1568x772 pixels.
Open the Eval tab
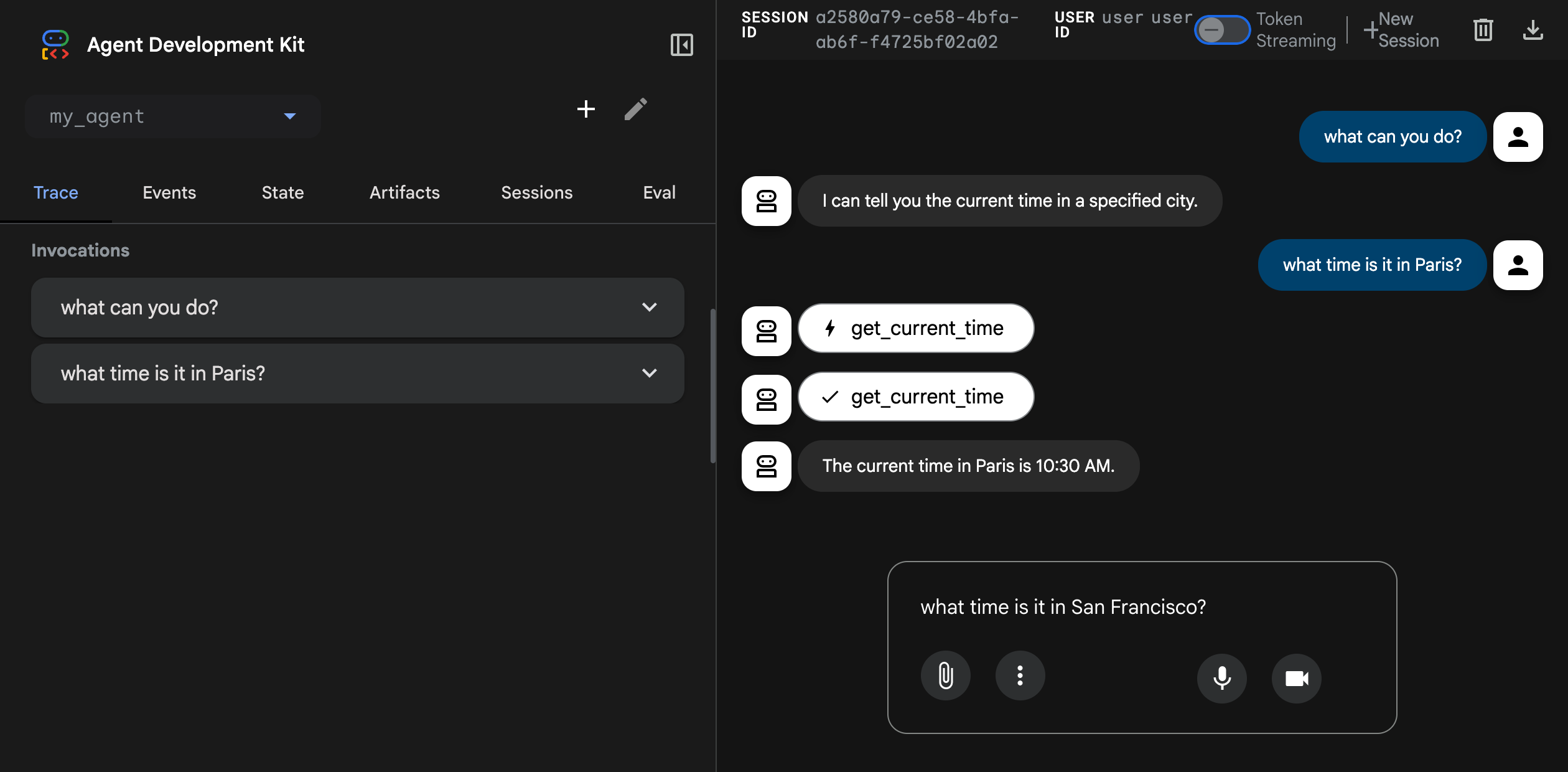click(x=658, y=192)
